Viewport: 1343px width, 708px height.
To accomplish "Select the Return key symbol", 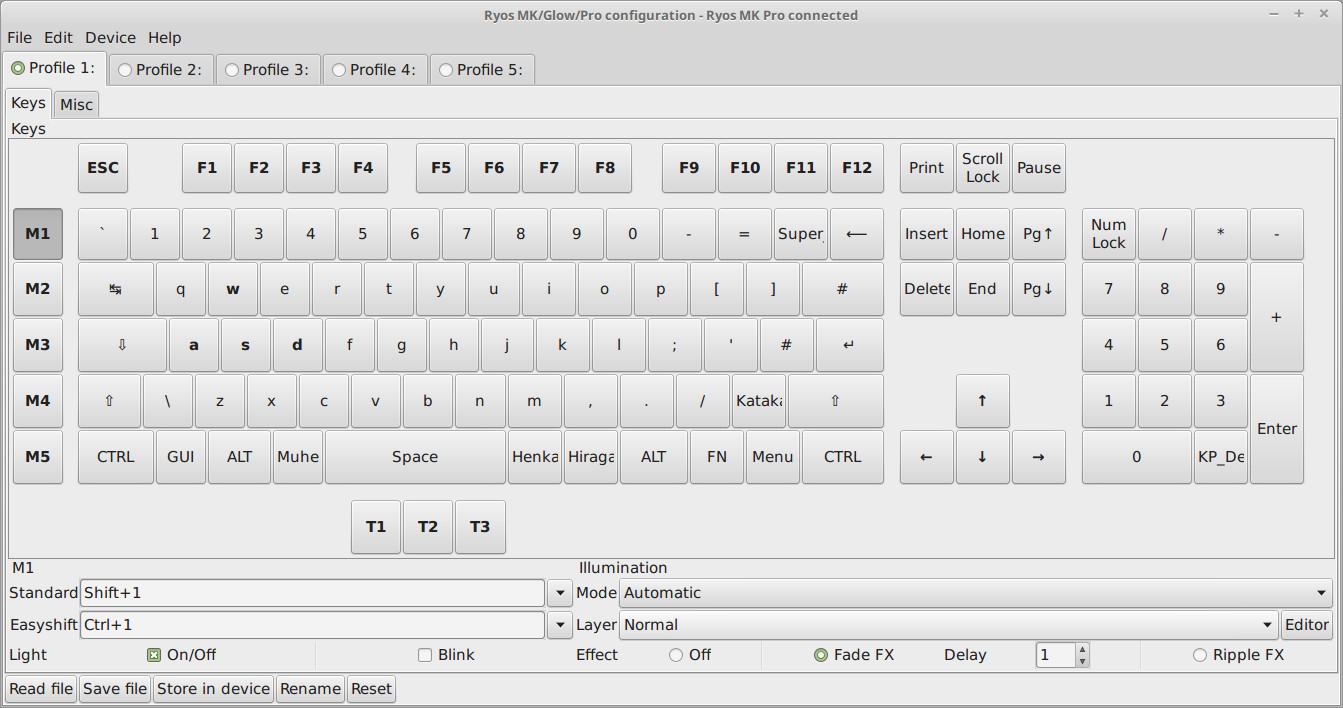I will [850, 345].
